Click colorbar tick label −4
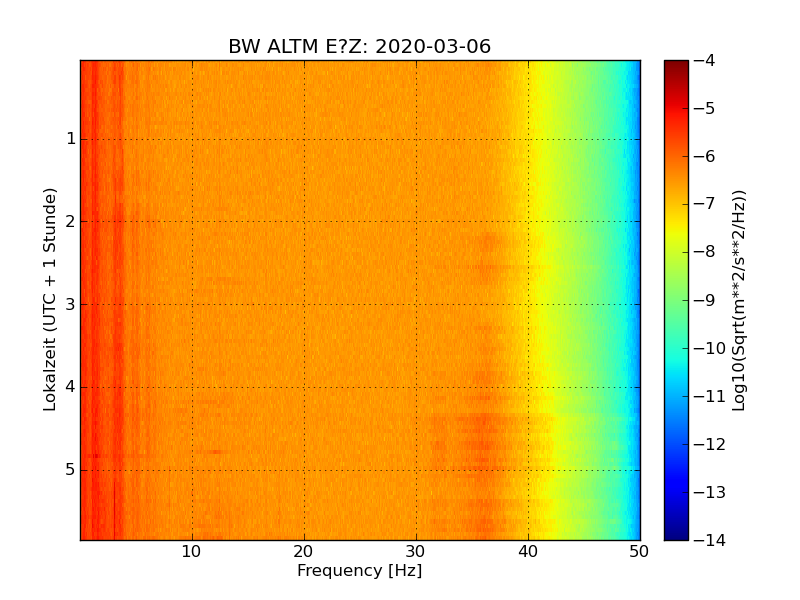Viewport: 800px width, 600px height. pos(705,61)
